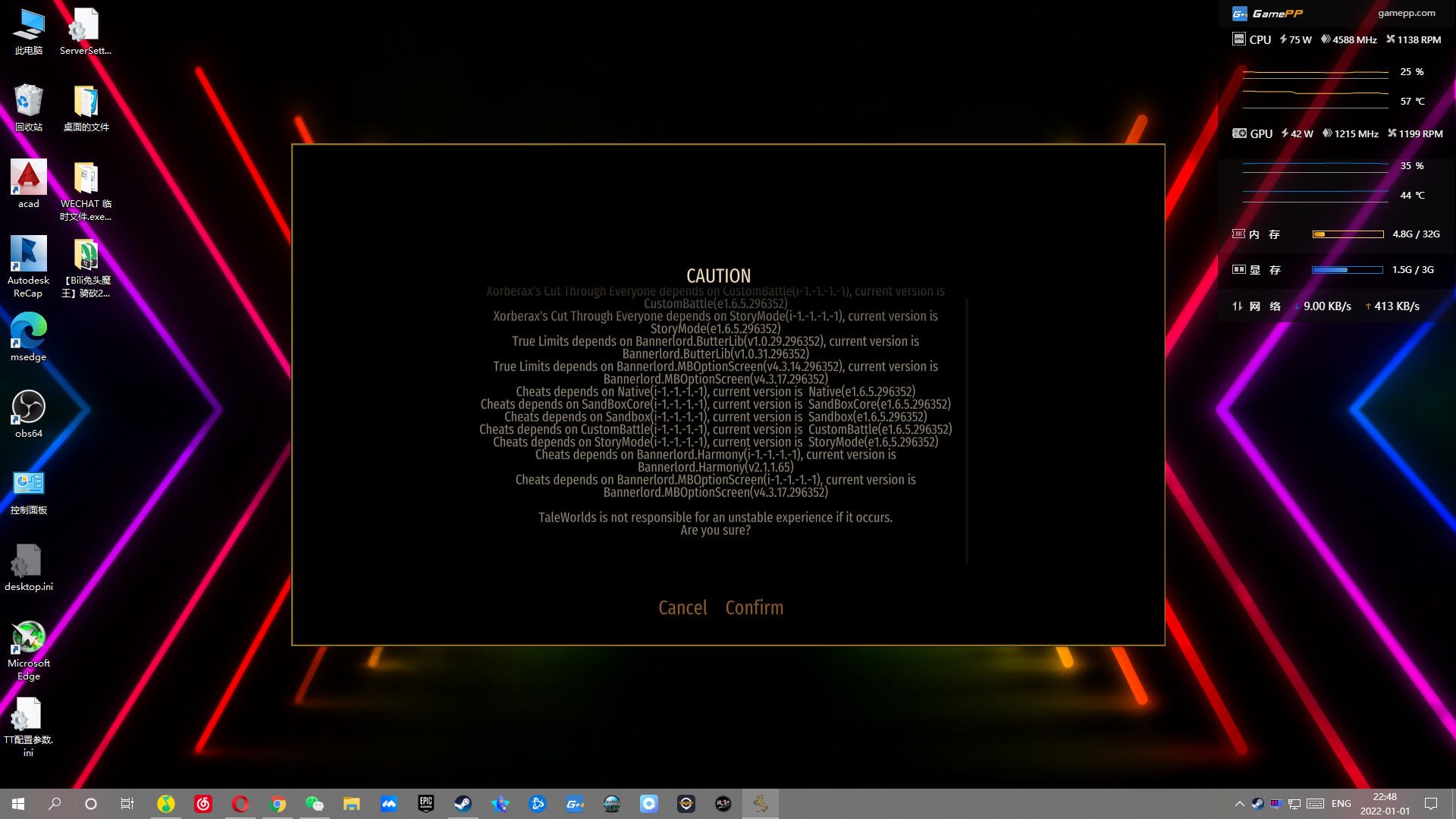
Task: Click the 显存 video memory usage bar
Action: pos(1348,270)
